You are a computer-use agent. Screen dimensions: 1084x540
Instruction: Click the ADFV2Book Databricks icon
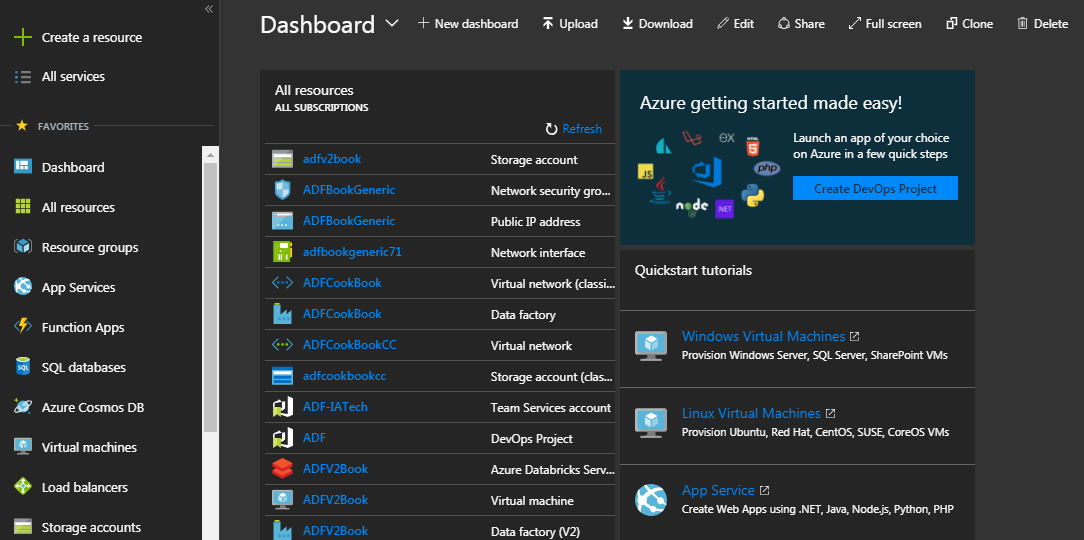click(283, 469)
